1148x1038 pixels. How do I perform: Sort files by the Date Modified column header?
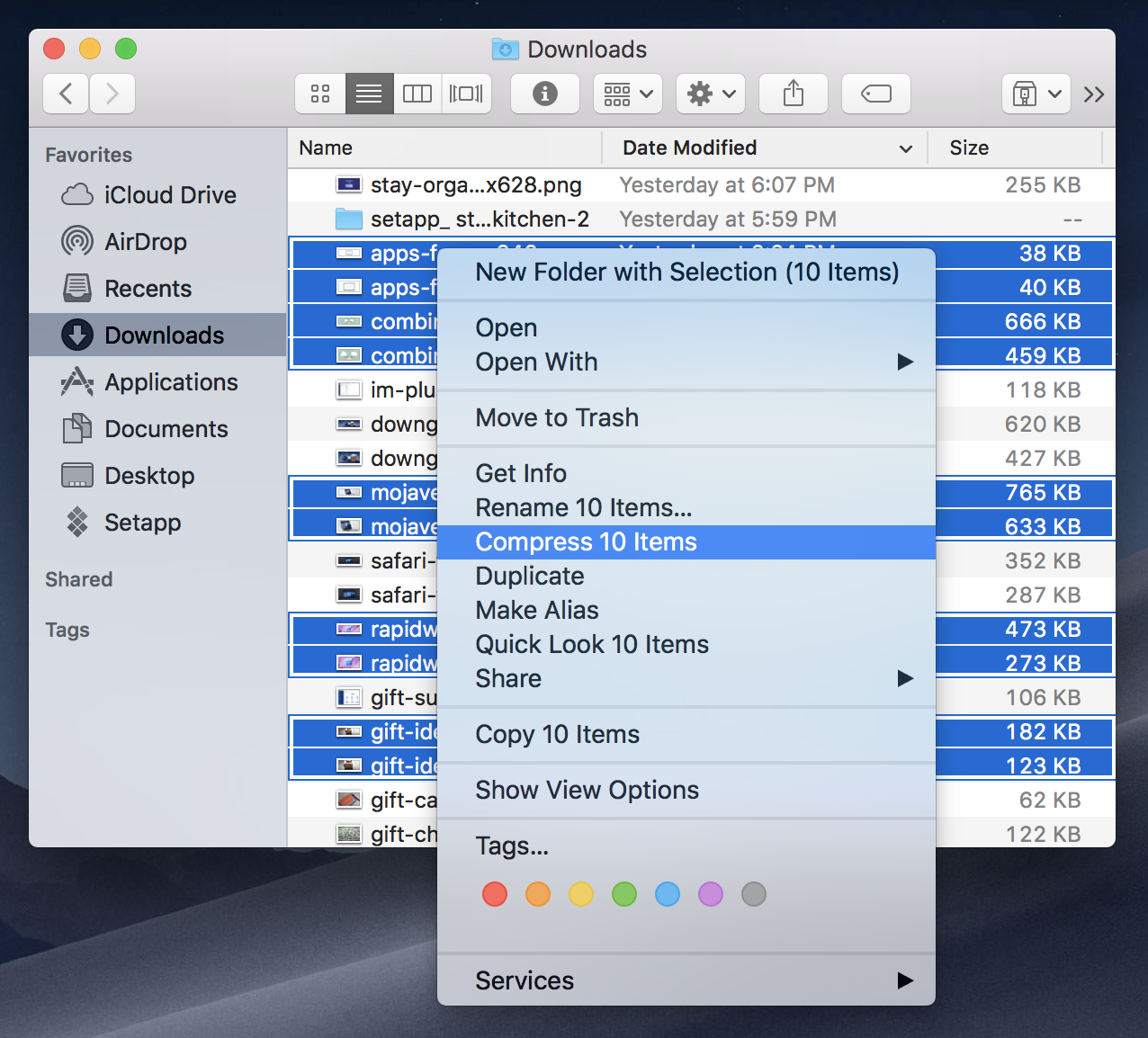pos(688,148)
